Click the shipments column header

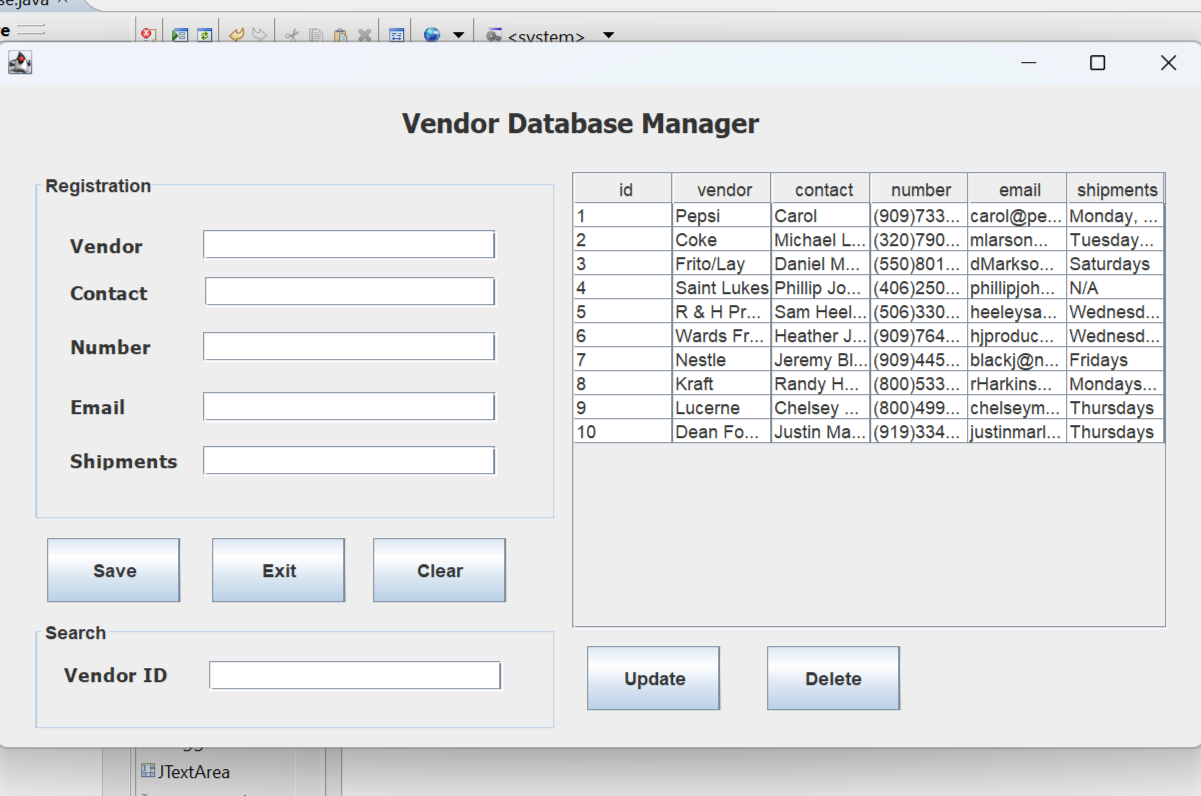1116,189
